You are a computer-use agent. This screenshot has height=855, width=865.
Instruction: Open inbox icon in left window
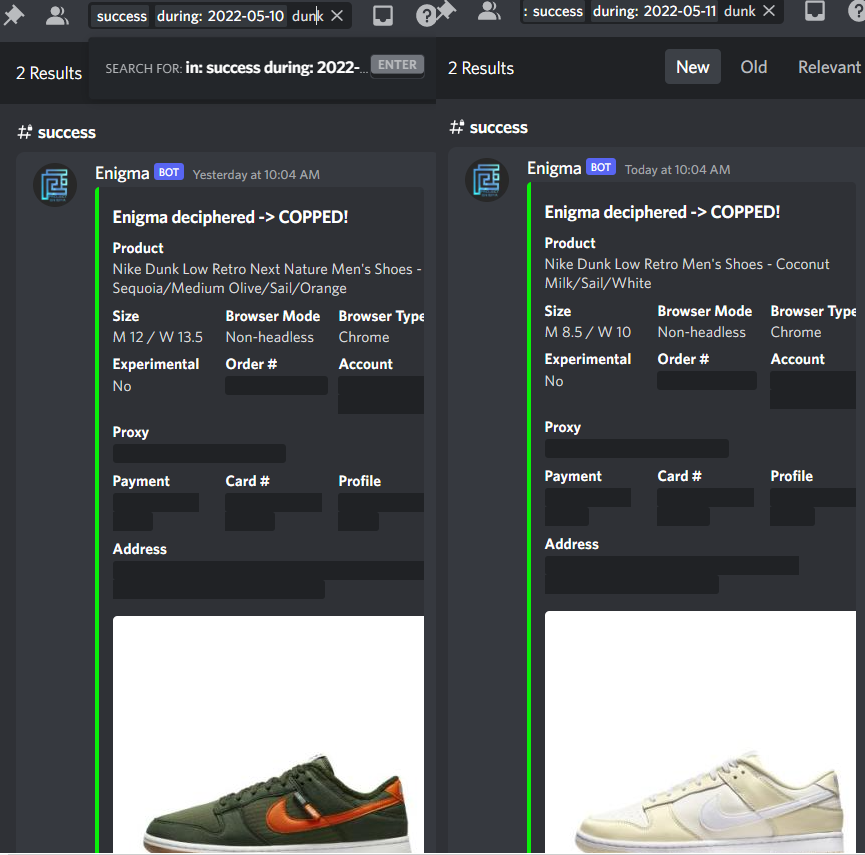(383, 15)
